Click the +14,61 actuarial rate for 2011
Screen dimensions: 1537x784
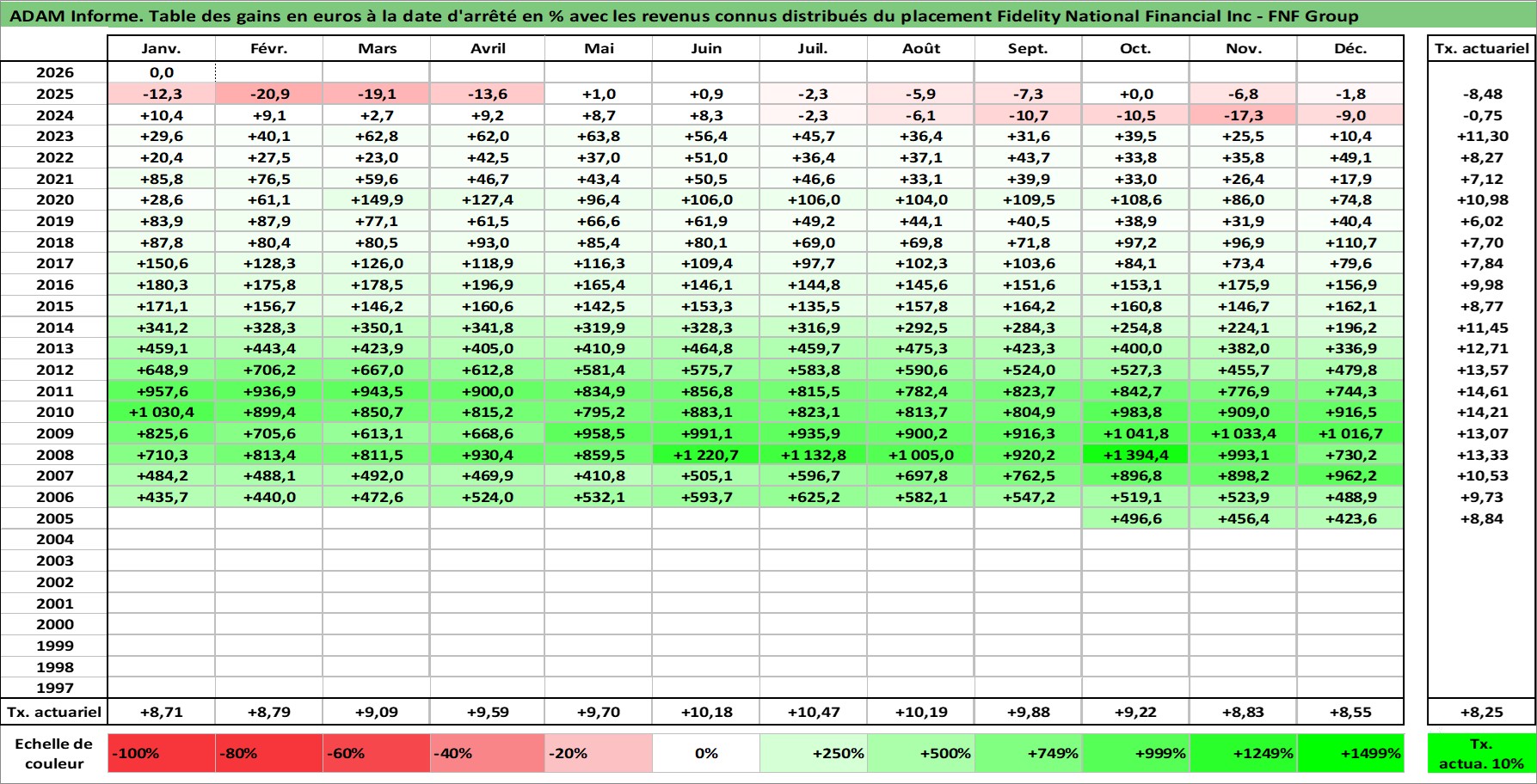point(1481,391)
